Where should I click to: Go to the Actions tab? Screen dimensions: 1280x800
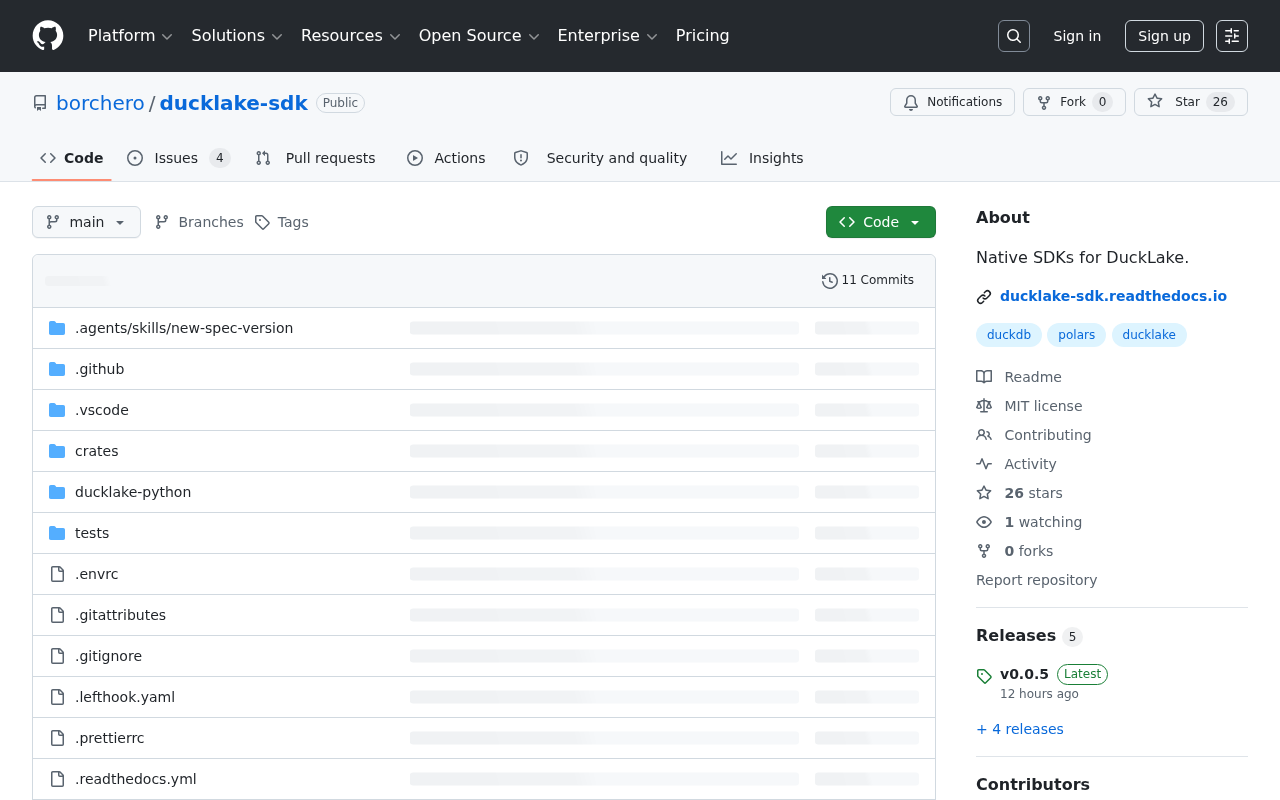pos(446,158)
